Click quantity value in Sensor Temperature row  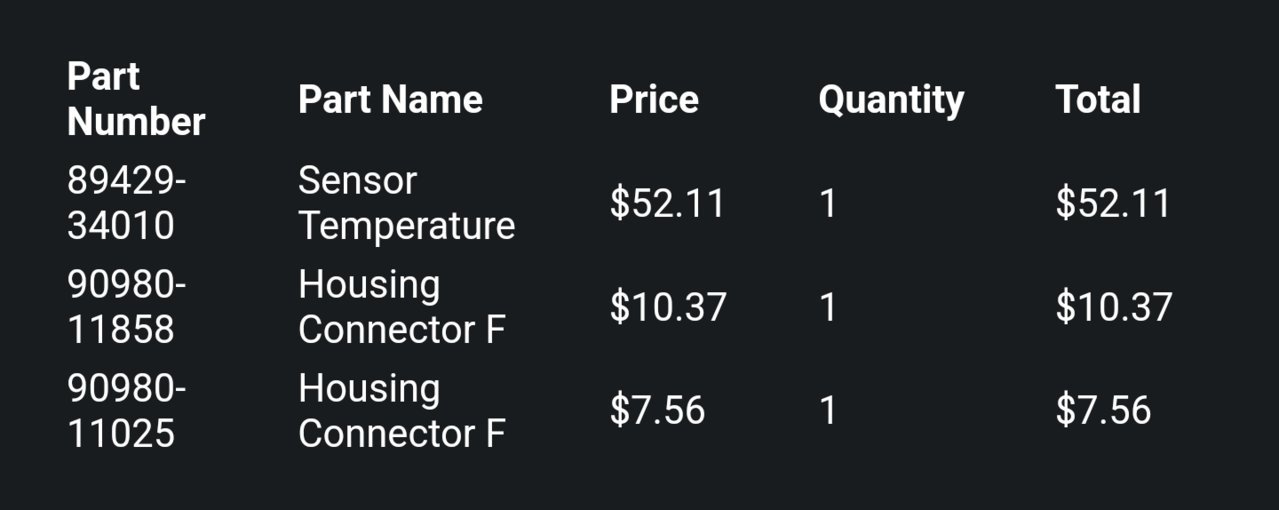coord(827,204)
